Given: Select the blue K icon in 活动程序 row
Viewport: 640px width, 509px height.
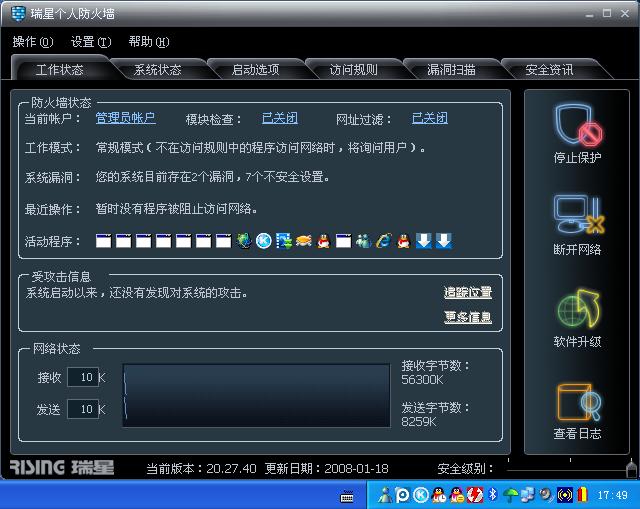Looking at the screenshot, I should [264, 241].
